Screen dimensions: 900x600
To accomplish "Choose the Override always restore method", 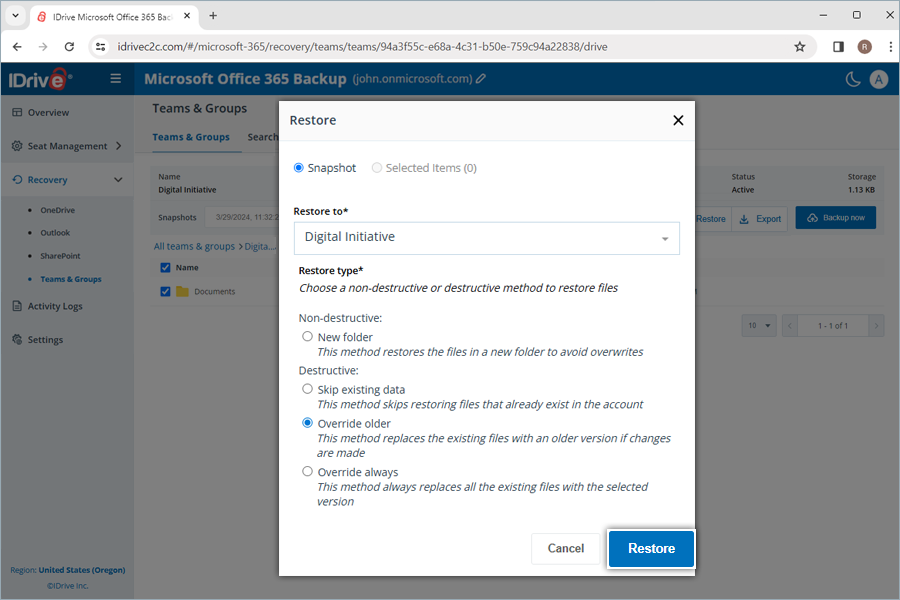I will pyautogui.click(x=307, y=471).
